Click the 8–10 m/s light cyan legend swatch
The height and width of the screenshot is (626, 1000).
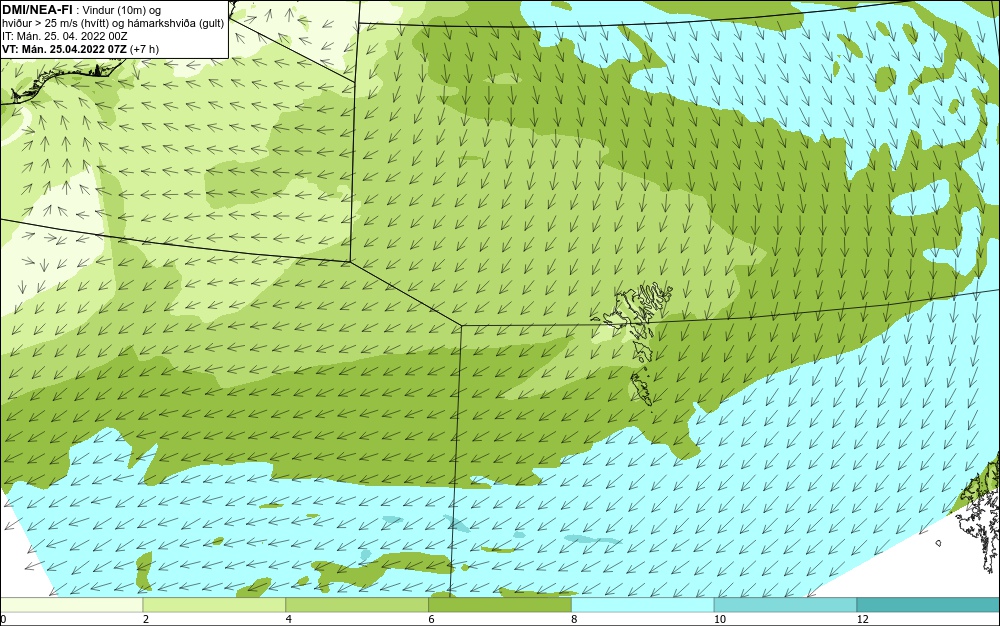coord(643,605)
